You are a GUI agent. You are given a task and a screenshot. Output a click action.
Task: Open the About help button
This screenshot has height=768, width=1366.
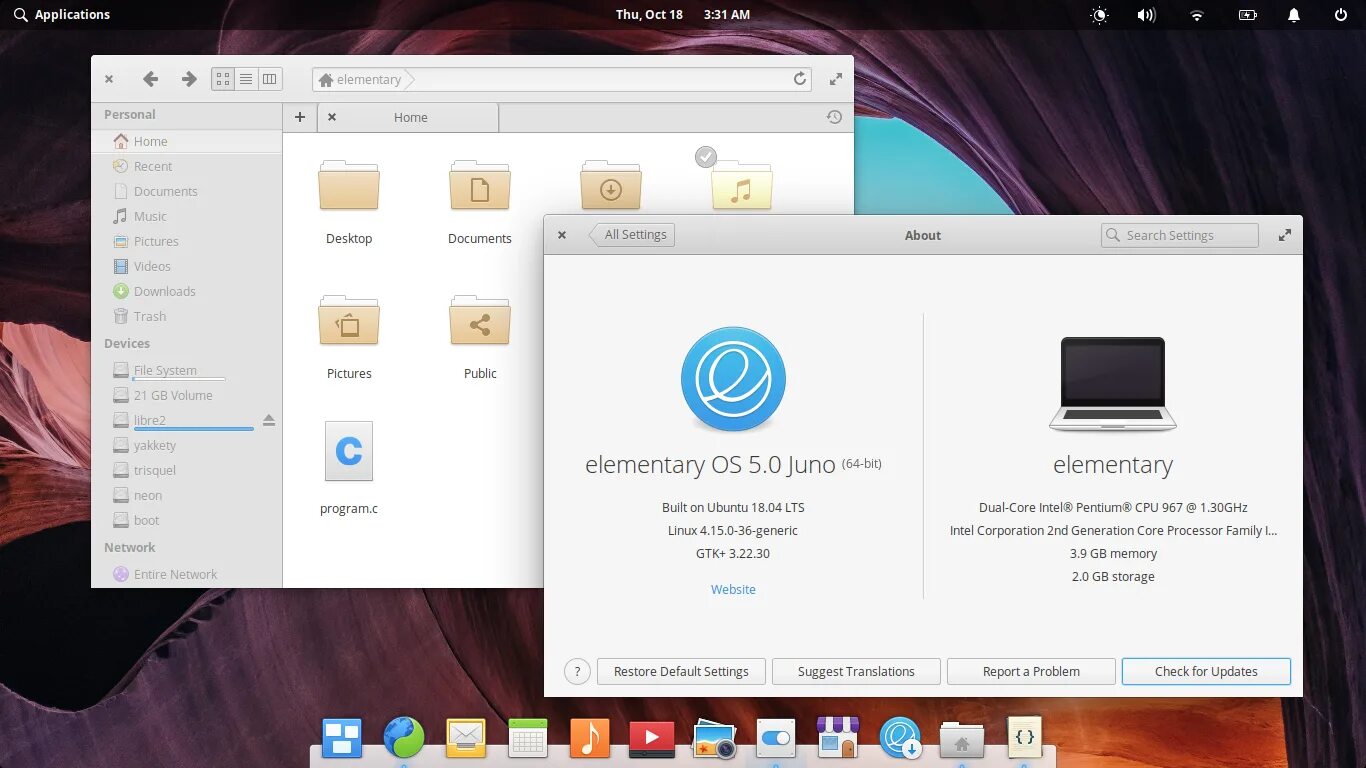click(577, 671)
